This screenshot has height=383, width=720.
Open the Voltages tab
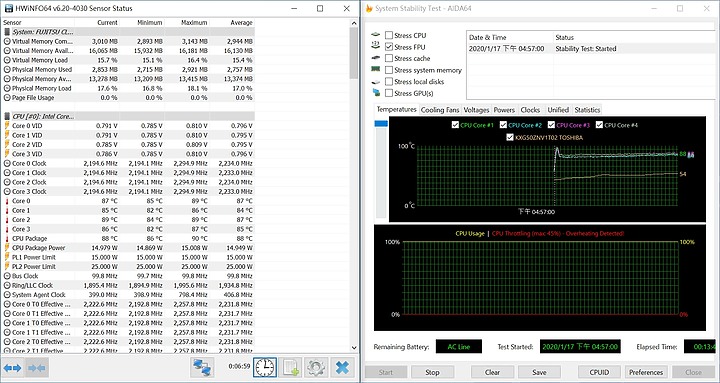click(476, 110)
